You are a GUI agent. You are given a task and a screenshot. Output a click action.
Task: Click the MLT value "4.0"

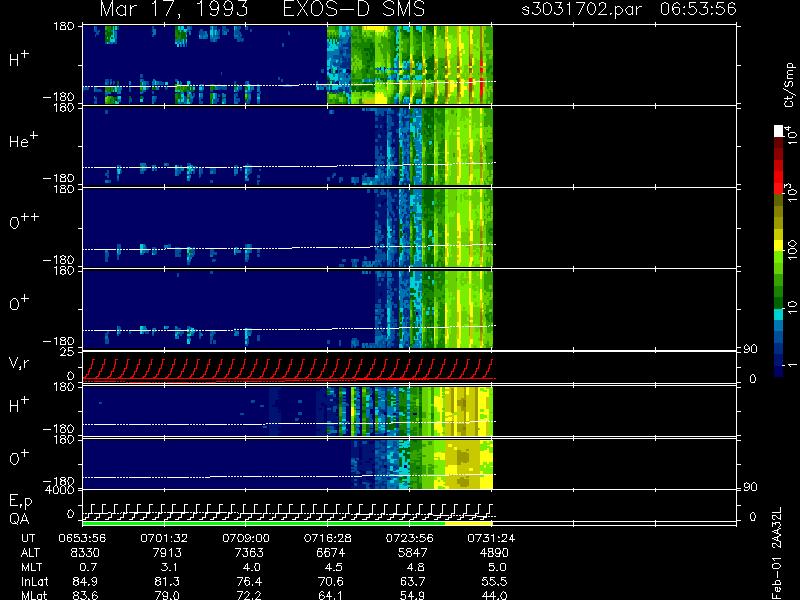click(252, 567)
